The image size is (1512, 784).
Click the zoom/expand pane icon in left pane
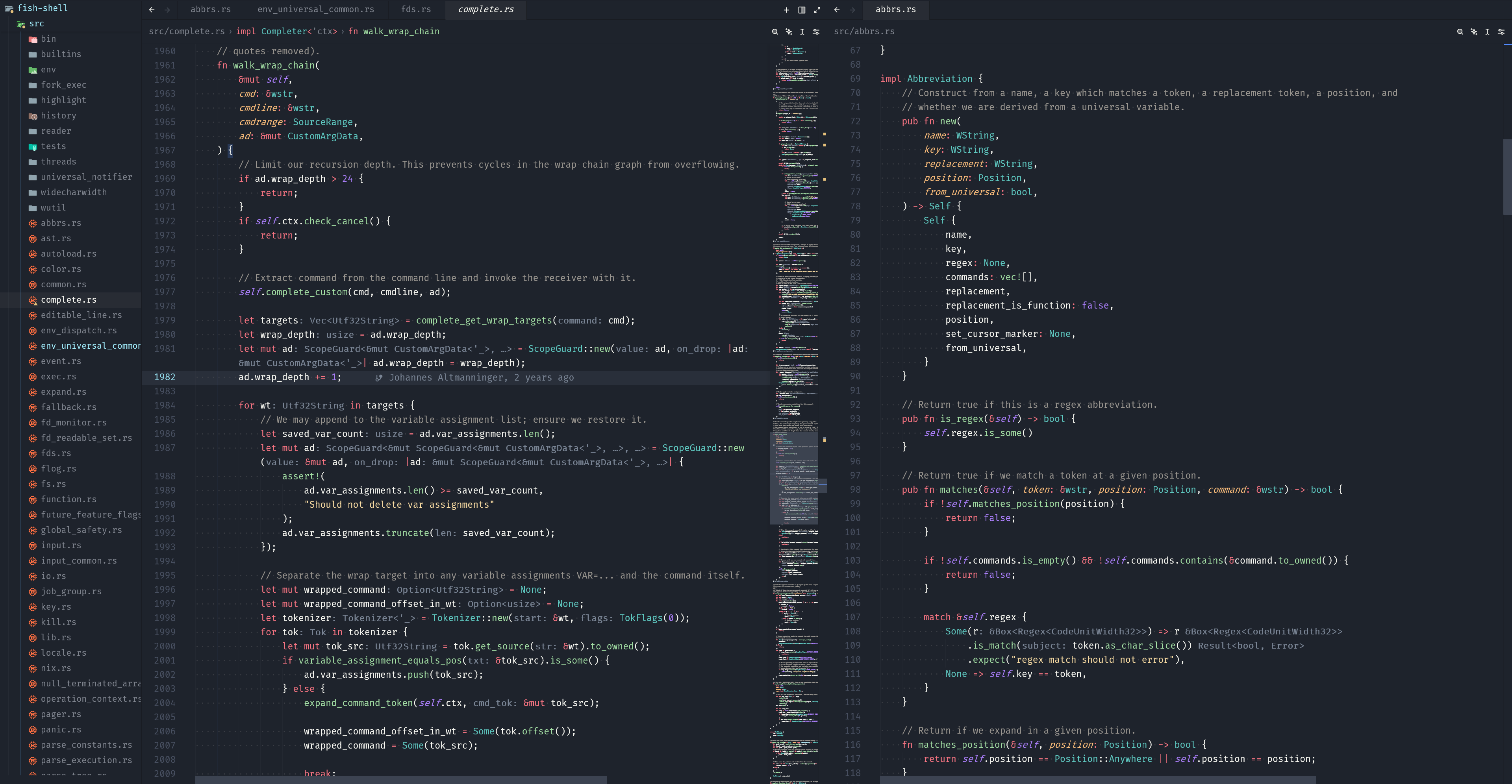click(817, 10)
